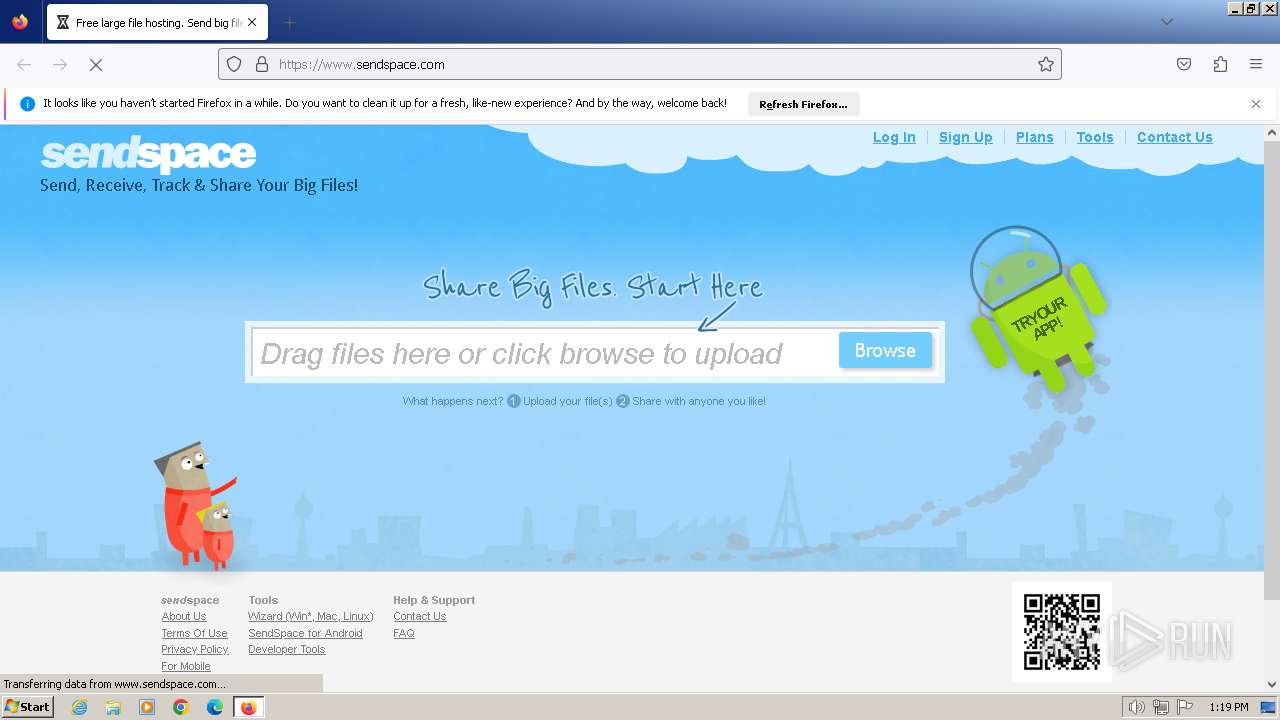Click the QR code image
This screenshot has width=1280, height=720.
[x=1062, y=632]
